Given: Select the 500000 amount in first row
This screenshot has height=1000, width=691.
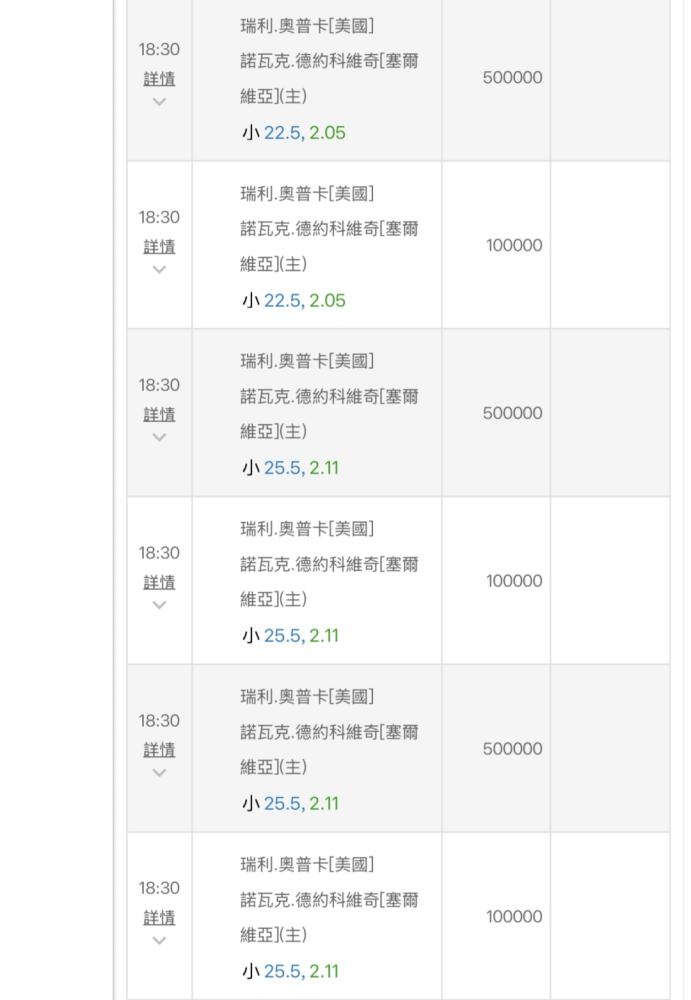Looking at the screenshot, I should tap(512, 77).
